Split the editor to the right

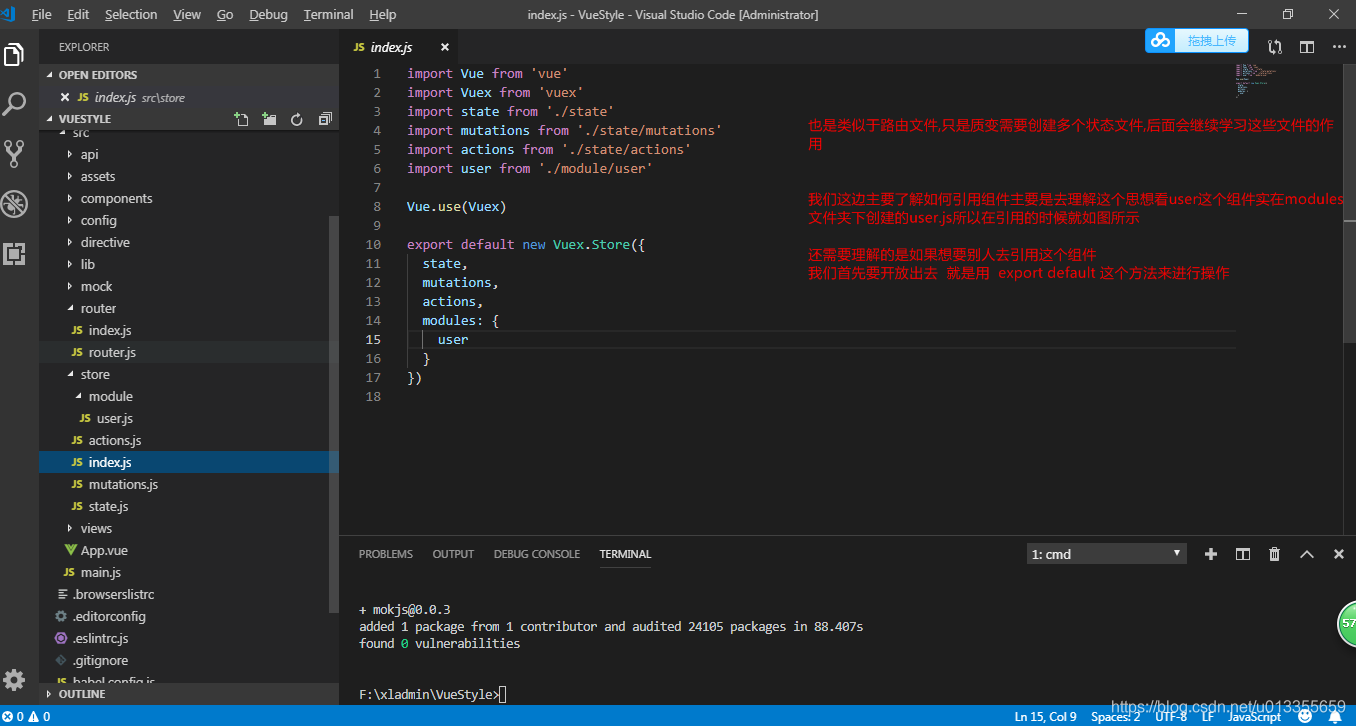click(x=1307, y=47)
